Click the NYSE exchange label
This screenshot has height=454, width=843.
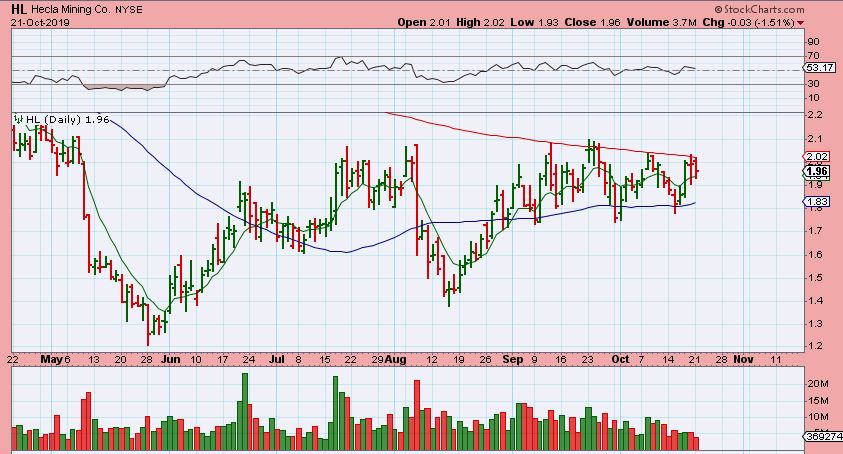(x=128, y=10)
